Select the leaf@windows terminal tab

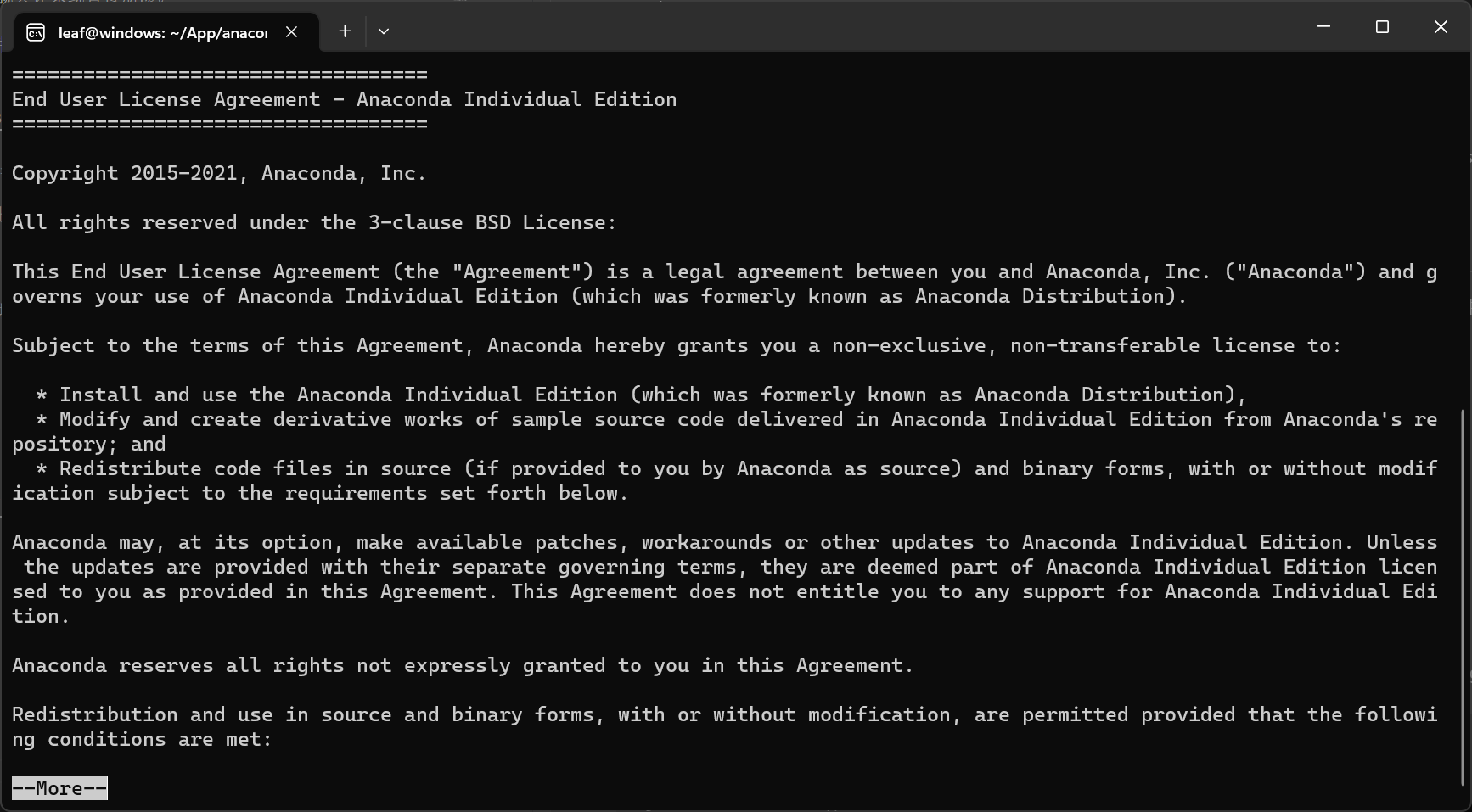[x=166, y=32]
